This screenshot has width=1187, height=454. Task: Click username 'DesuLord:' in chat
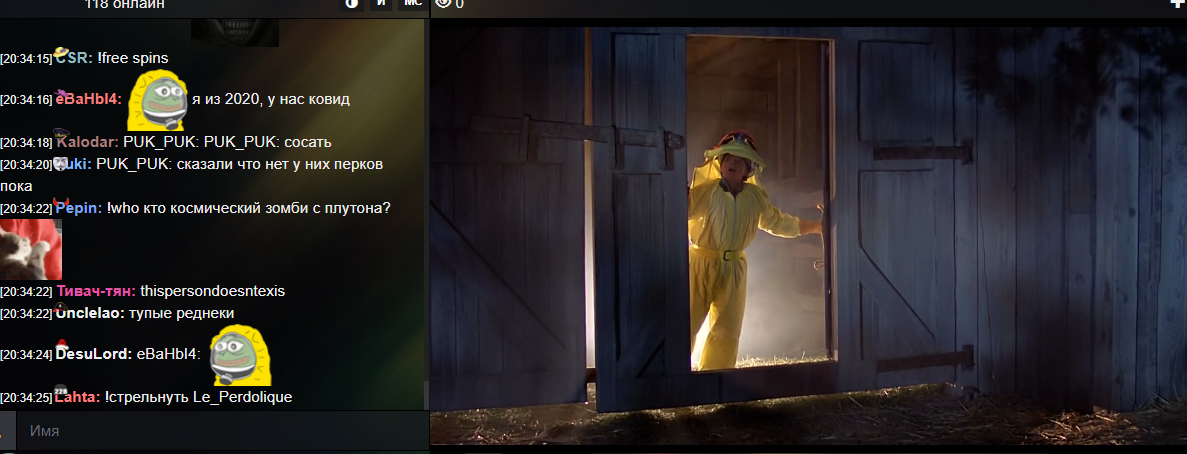pos(94,354)
